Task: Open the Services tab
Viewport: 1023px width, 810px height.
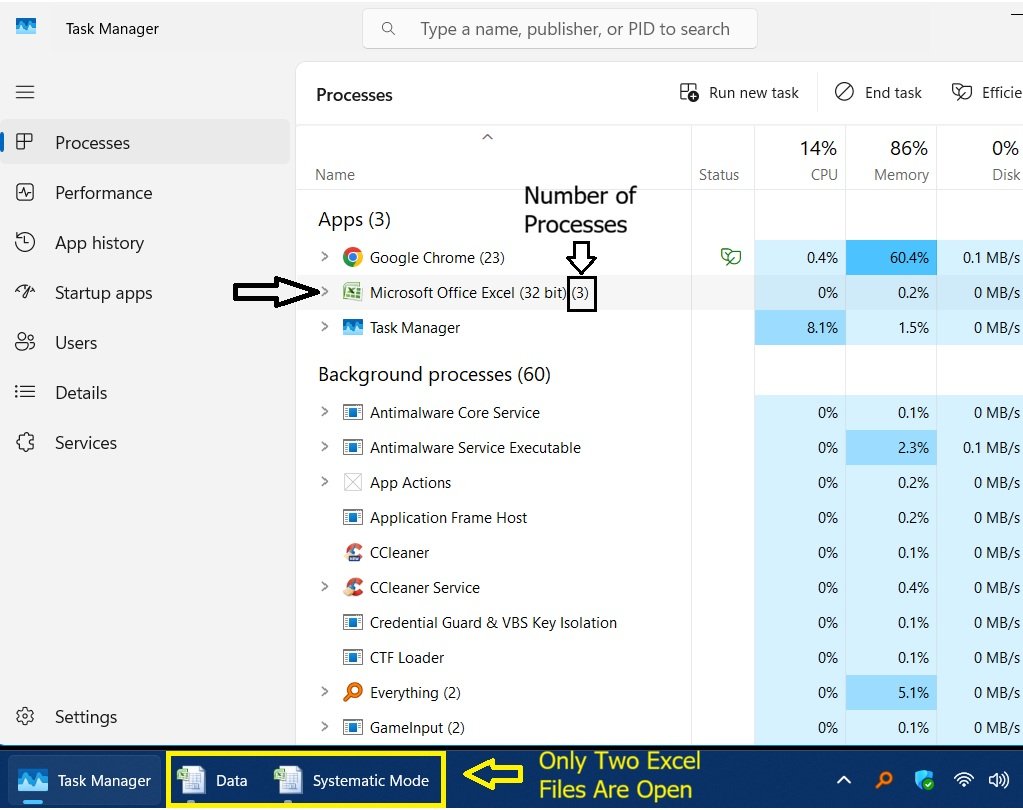Action: pyautogui.click(x=145, y=443)
